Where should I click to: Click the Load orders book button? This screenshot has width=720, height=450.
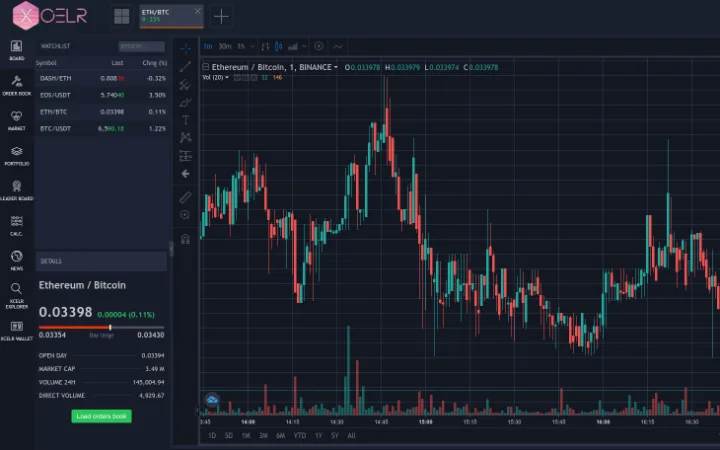coord(101,416)
